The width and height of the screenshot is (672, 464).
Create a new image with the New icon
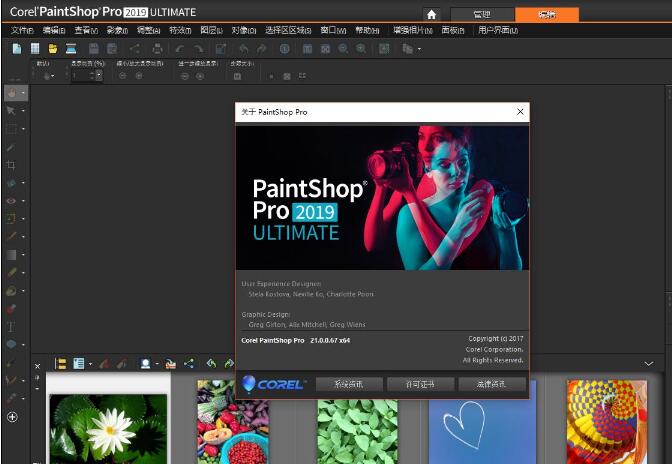point(17,49)
